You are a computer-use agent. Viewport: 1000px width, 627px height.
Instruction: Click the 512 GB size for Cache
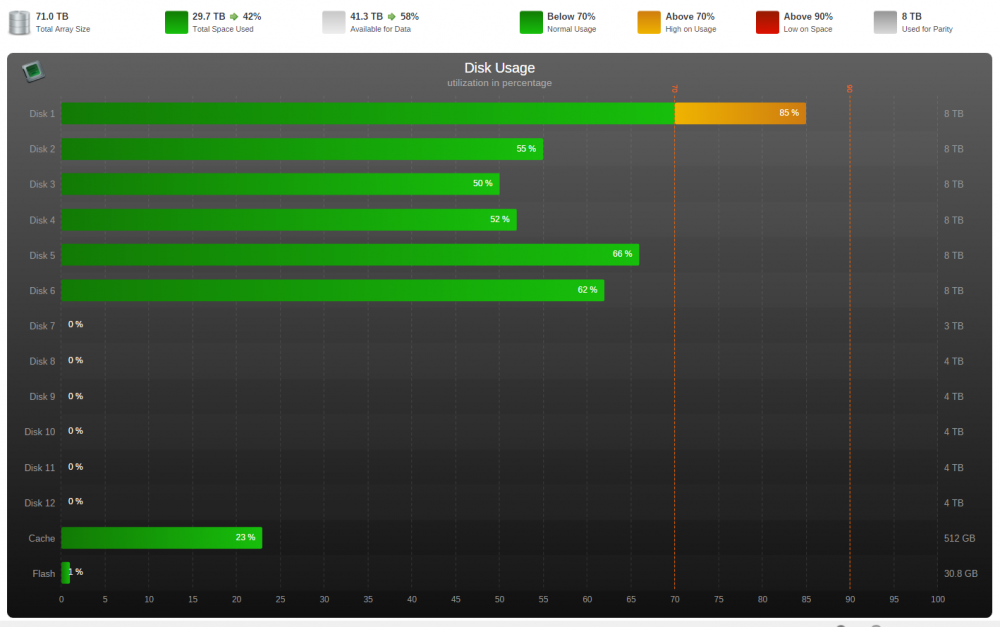pos(959,538)
